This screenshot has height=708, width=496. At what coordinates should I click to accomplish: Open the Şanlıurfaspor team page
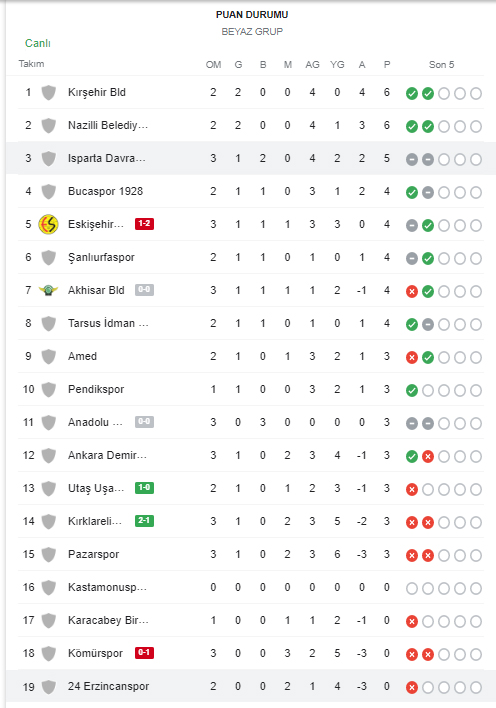tap(101, 257)
